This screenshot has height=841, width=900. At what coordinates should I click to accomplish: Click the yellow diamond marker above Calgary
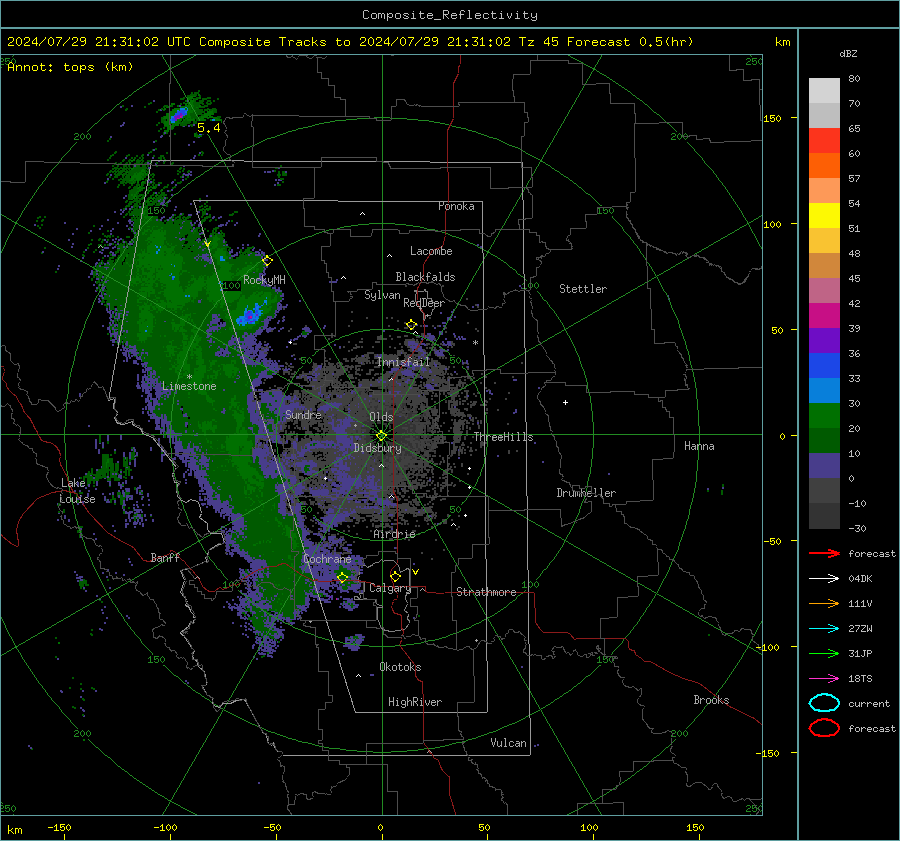point(395,576)
